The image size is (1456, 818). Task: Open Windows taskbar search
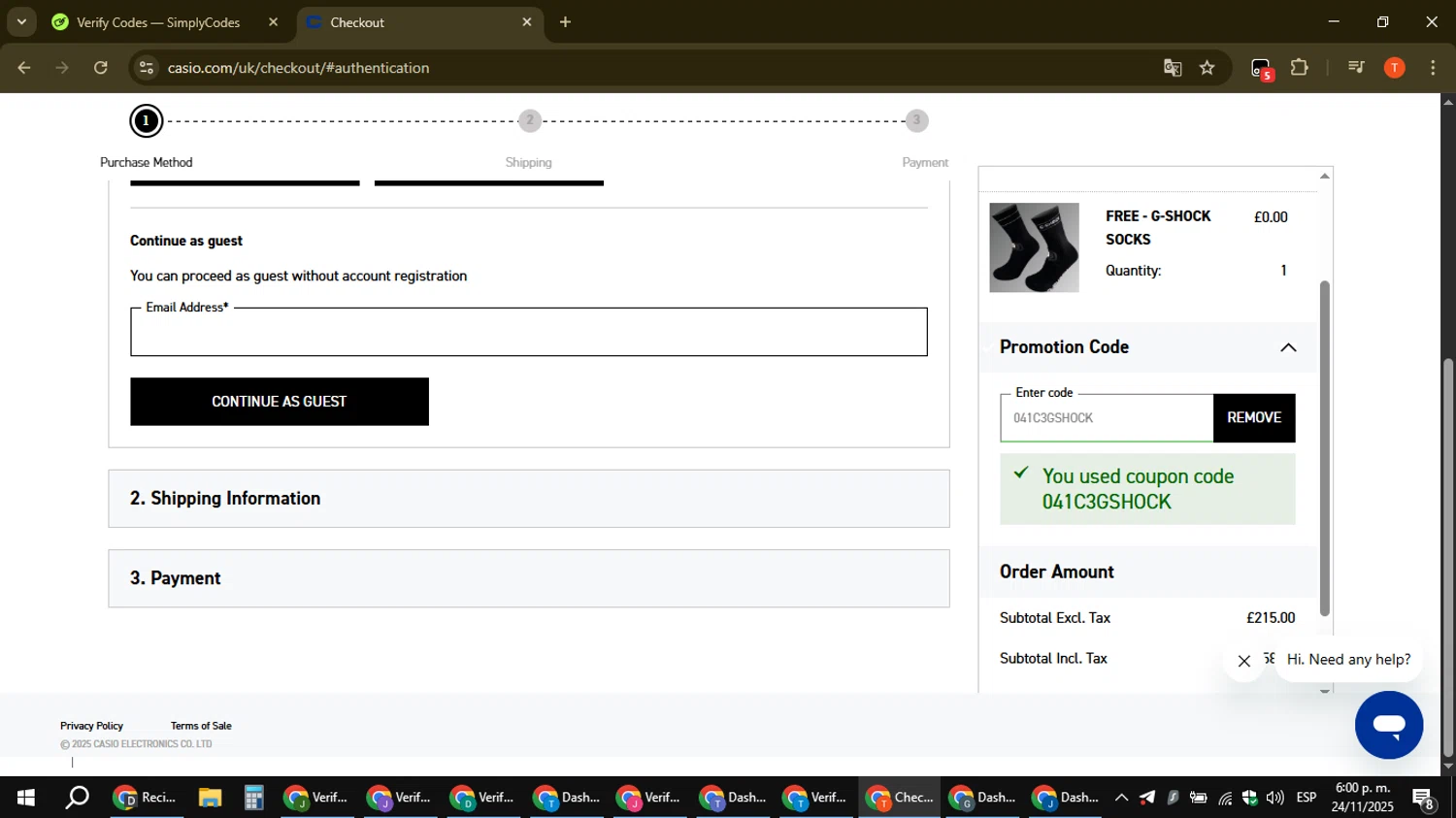(x=77, y=798)
